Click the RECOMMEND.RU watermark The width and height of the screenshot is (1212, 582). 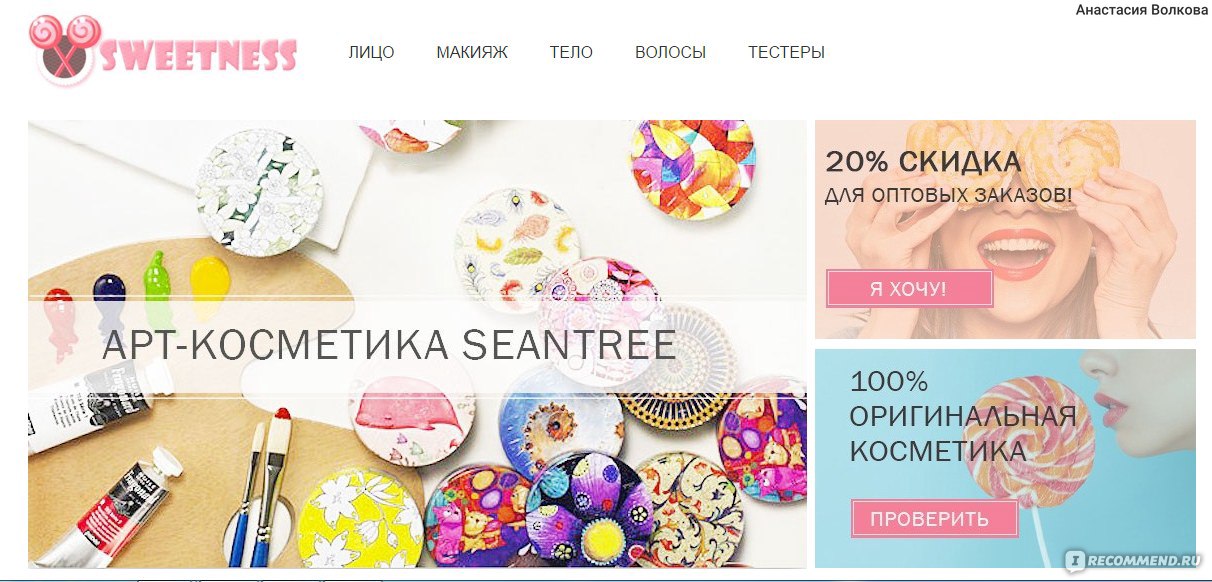pos(1135,560)
